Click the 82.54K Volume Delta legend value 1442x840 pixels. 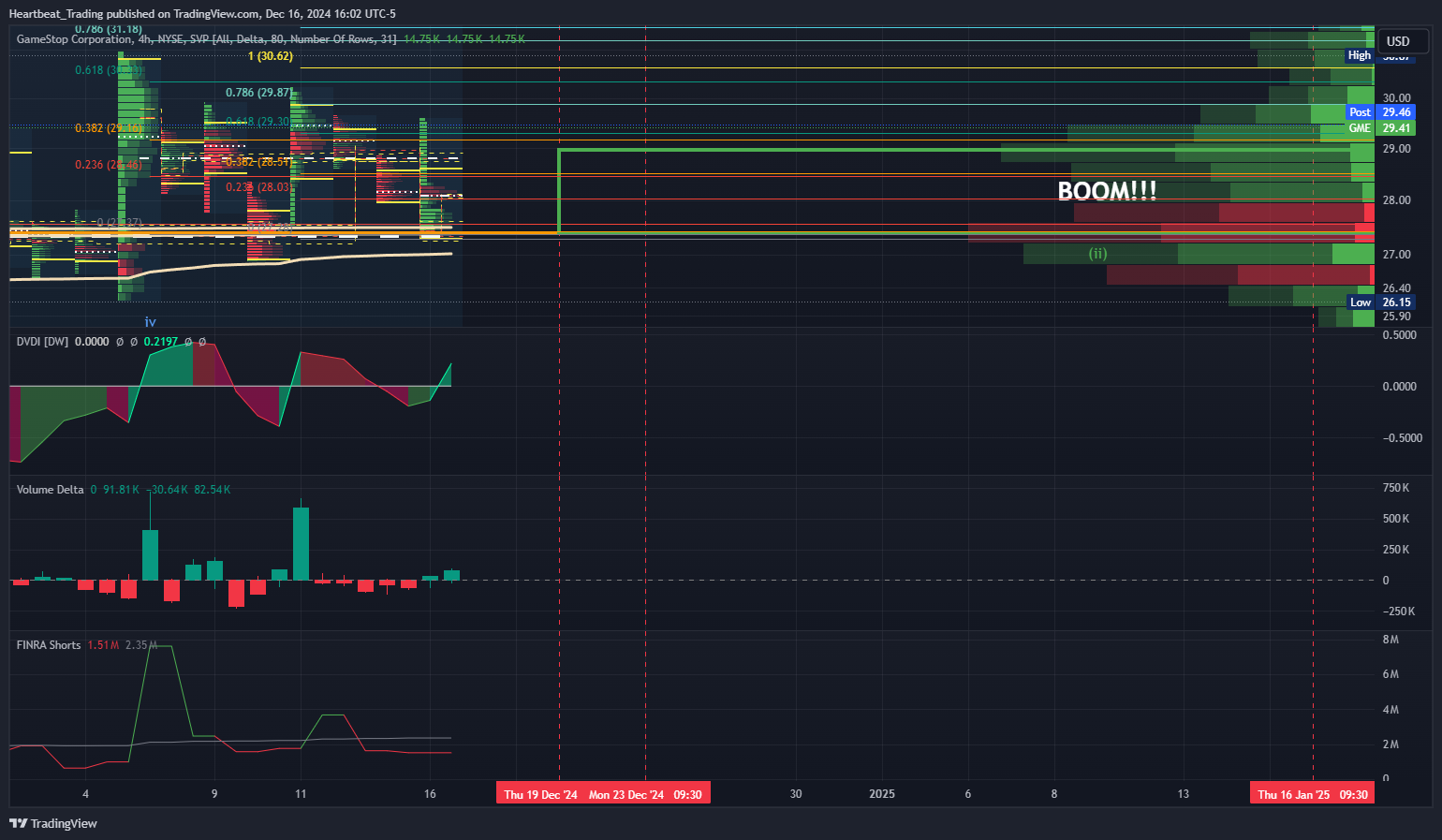click(x=212, y=490)
